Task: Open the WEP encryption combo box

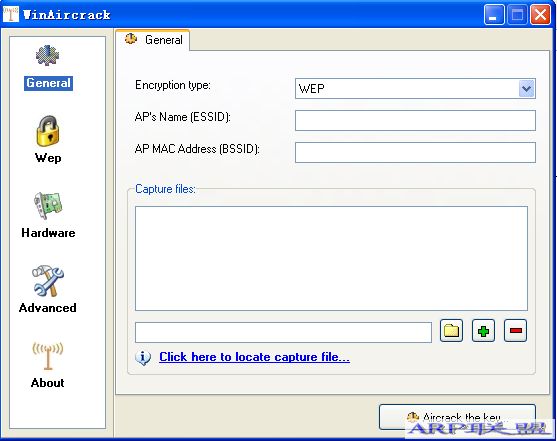Action: click(x=415, y=89)
